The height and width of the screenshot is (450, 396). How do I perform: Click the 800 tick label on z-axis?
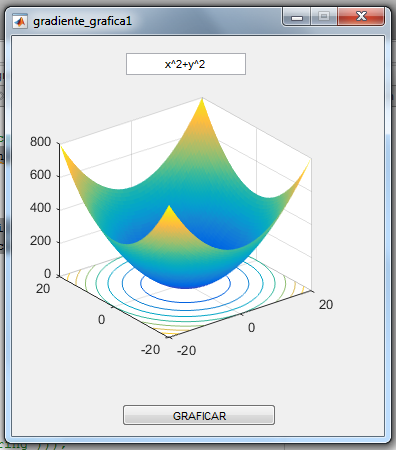click(x=40, y=142)
